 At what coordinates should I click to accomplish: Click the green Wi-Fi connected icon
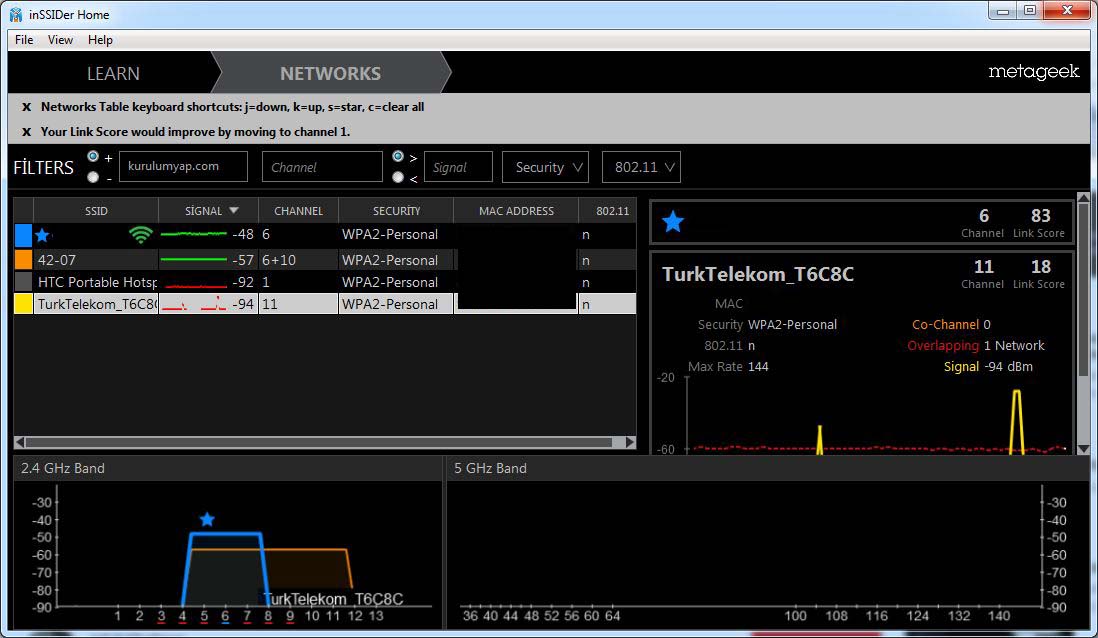[141, 235]
